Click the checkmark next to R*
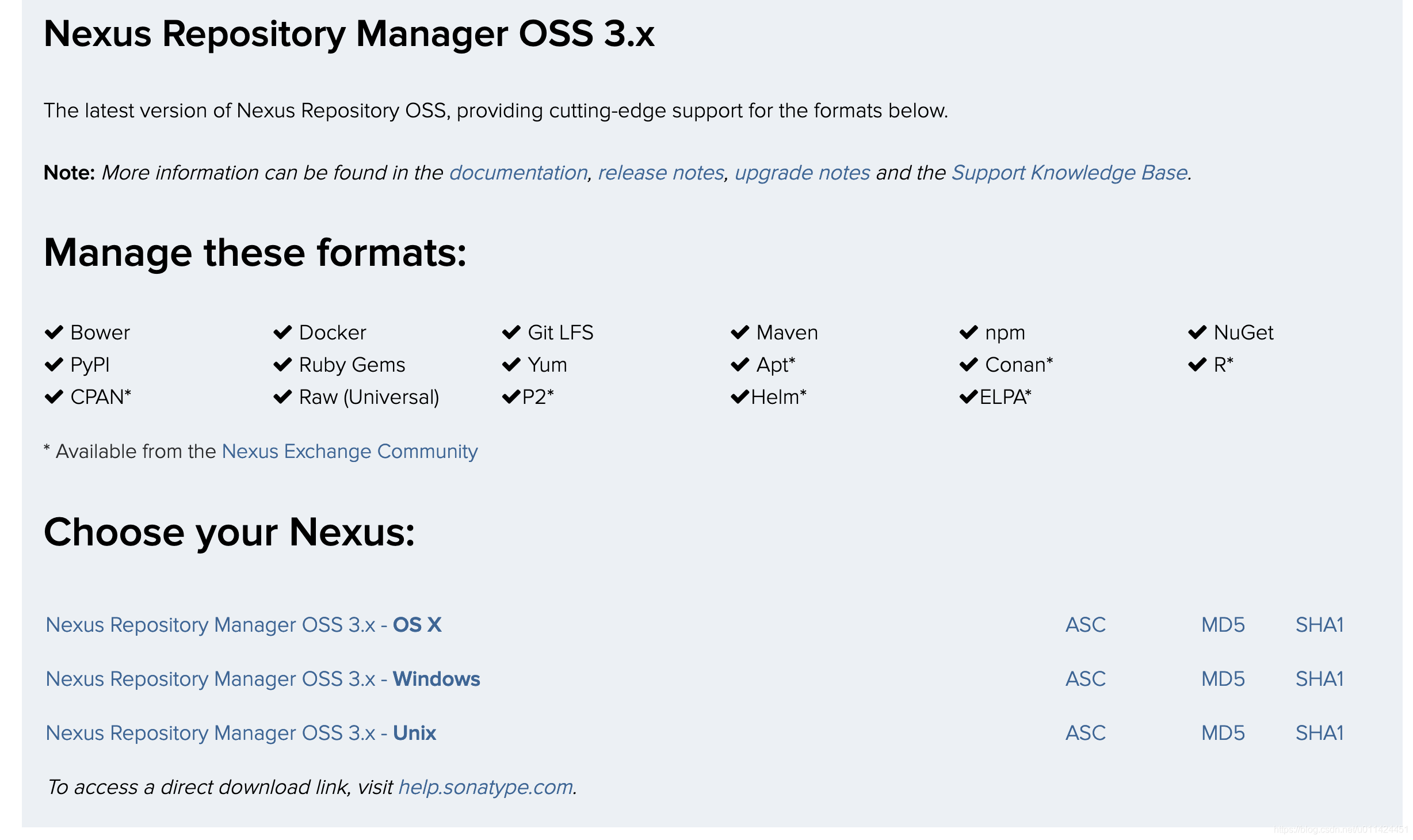Screen dimensions: 1413x840 pos(1197,365)
